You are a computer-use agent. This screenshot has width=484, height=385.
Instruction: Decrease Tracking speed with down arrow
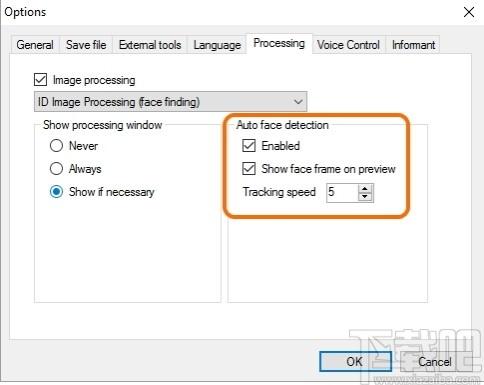coord(365,197)
